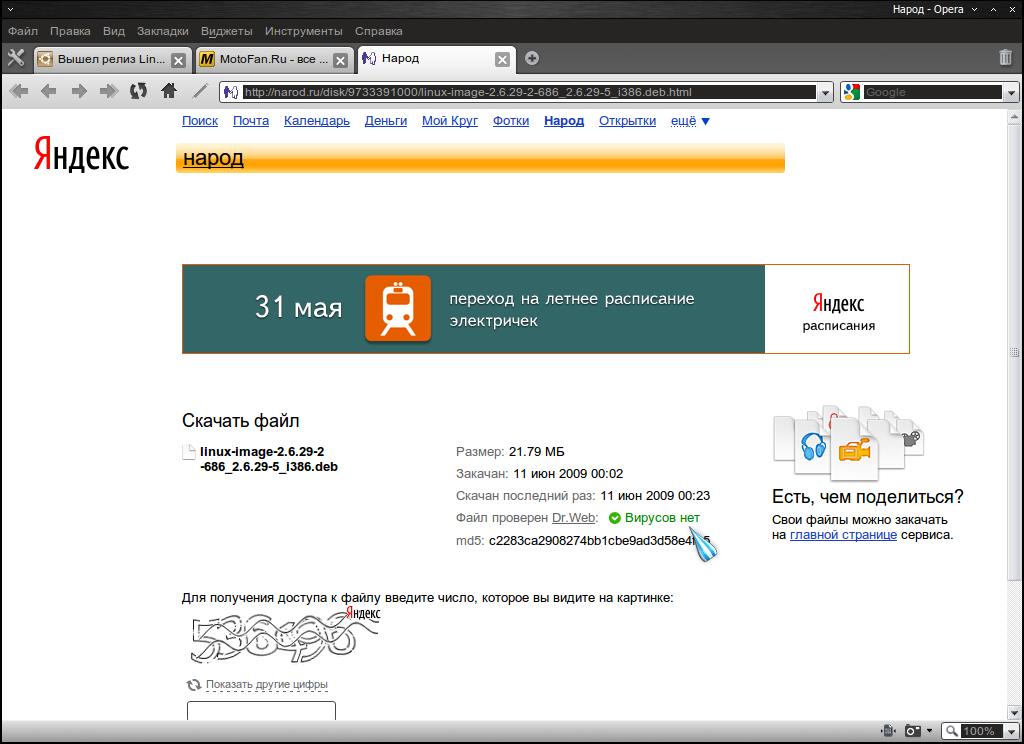Select the Народ tab
Screen dimensions: 1024x744
[x=436, y=59]
